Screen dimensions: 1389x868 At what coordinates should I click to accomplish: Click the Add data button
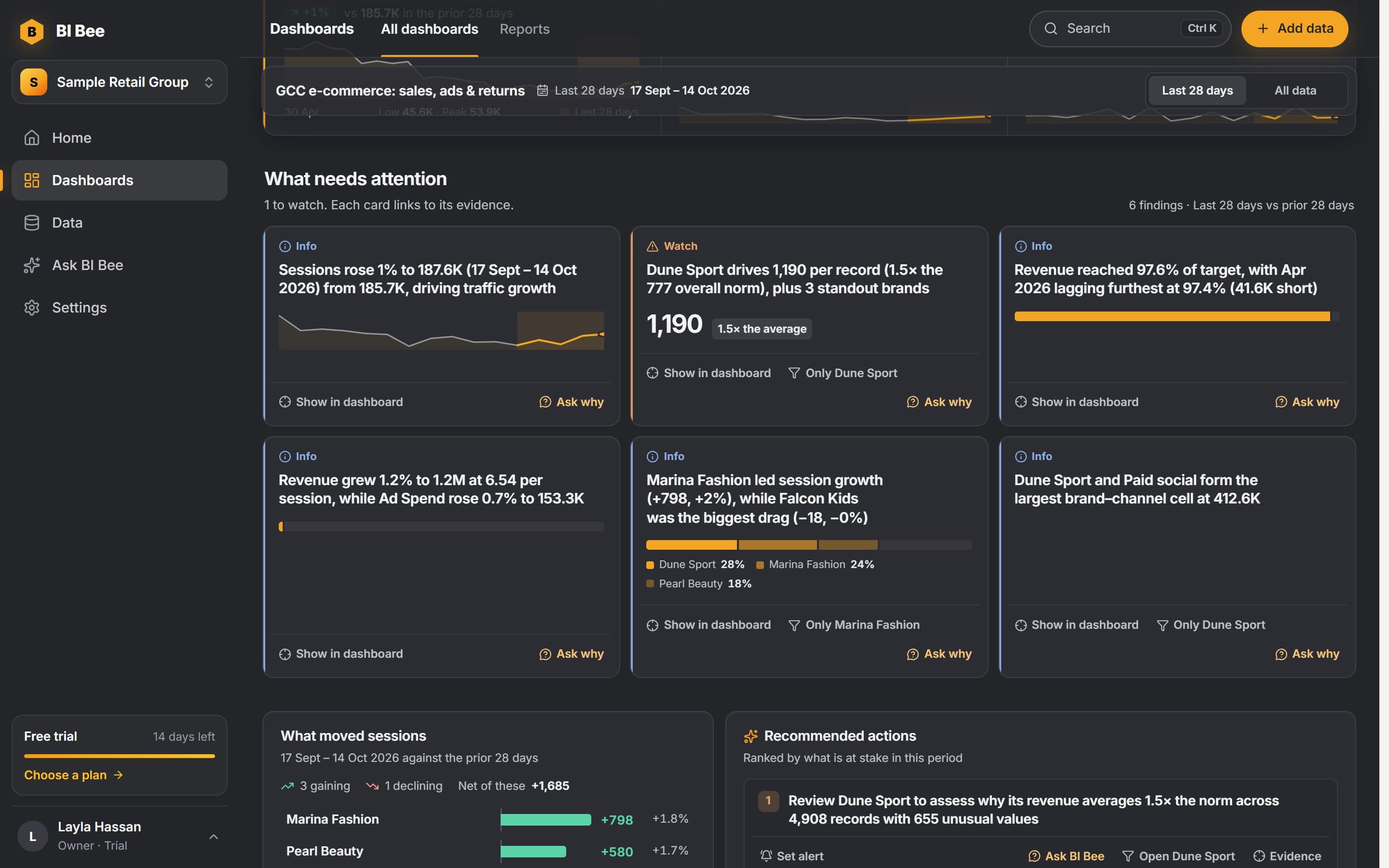tap(1294, 28)
